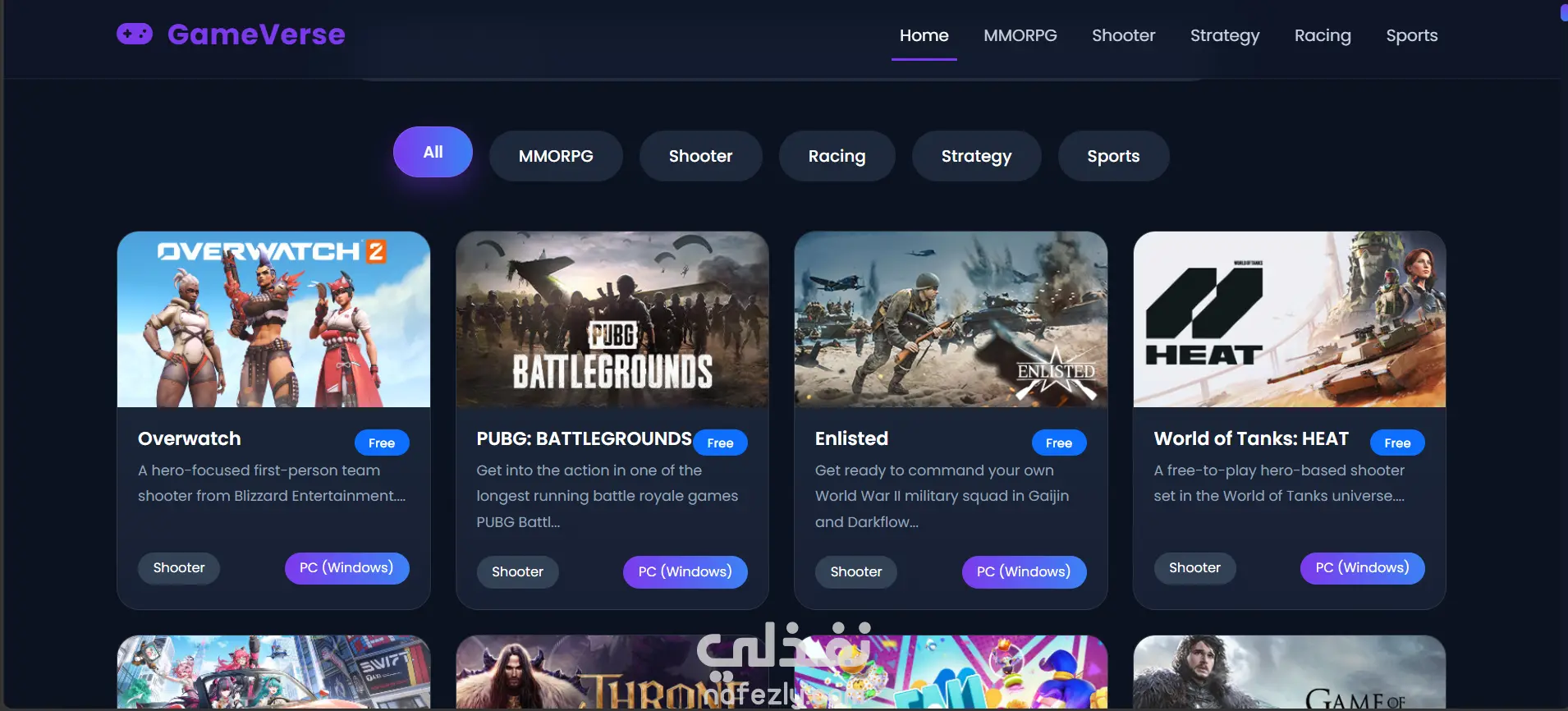Viewport: 1568px width, 711px height.
Task: Open Sports in the top navigation
Action: coord(1412,35)
